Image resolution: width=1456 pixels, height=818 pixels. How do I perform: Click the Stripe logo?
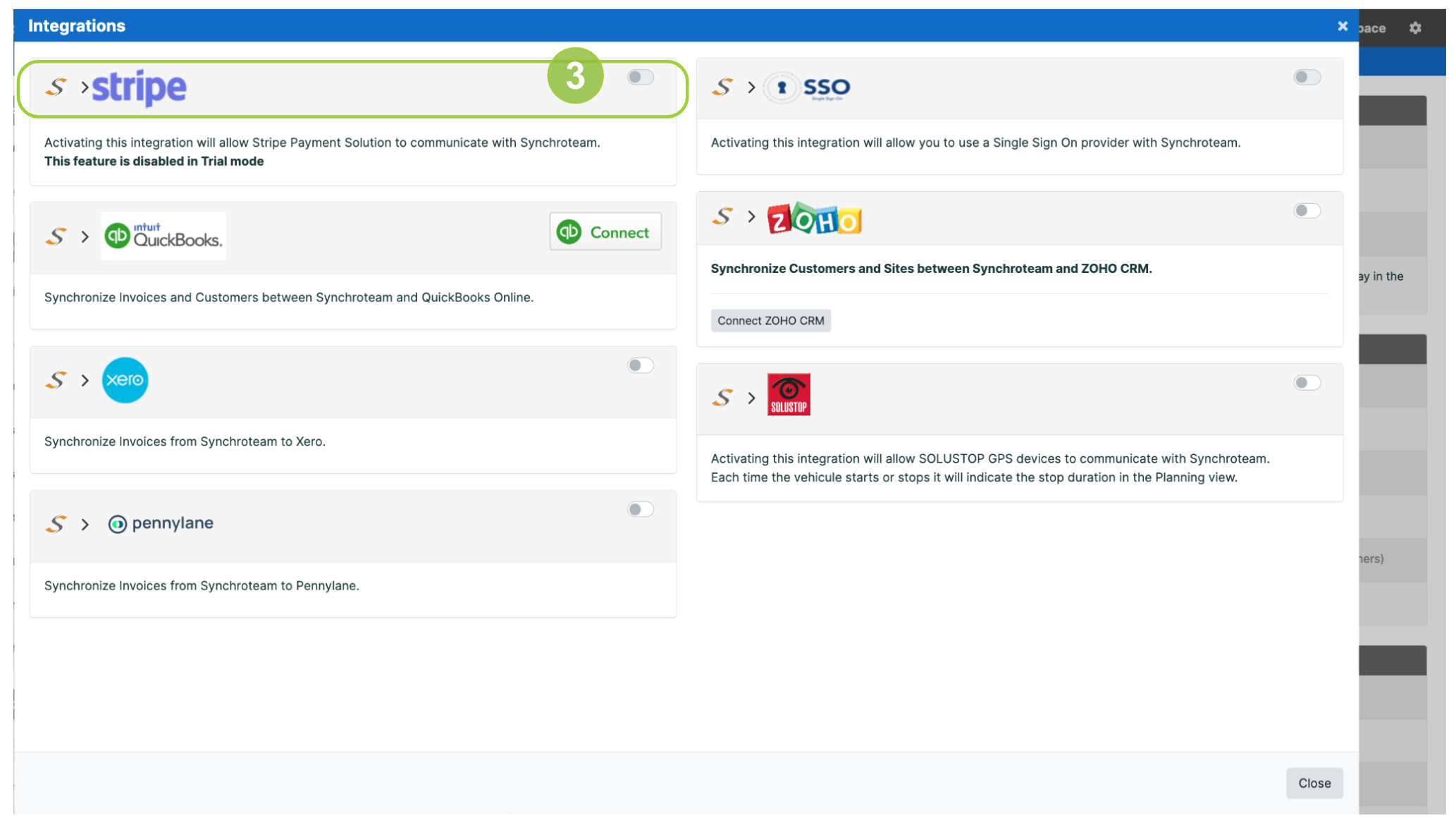139,88
